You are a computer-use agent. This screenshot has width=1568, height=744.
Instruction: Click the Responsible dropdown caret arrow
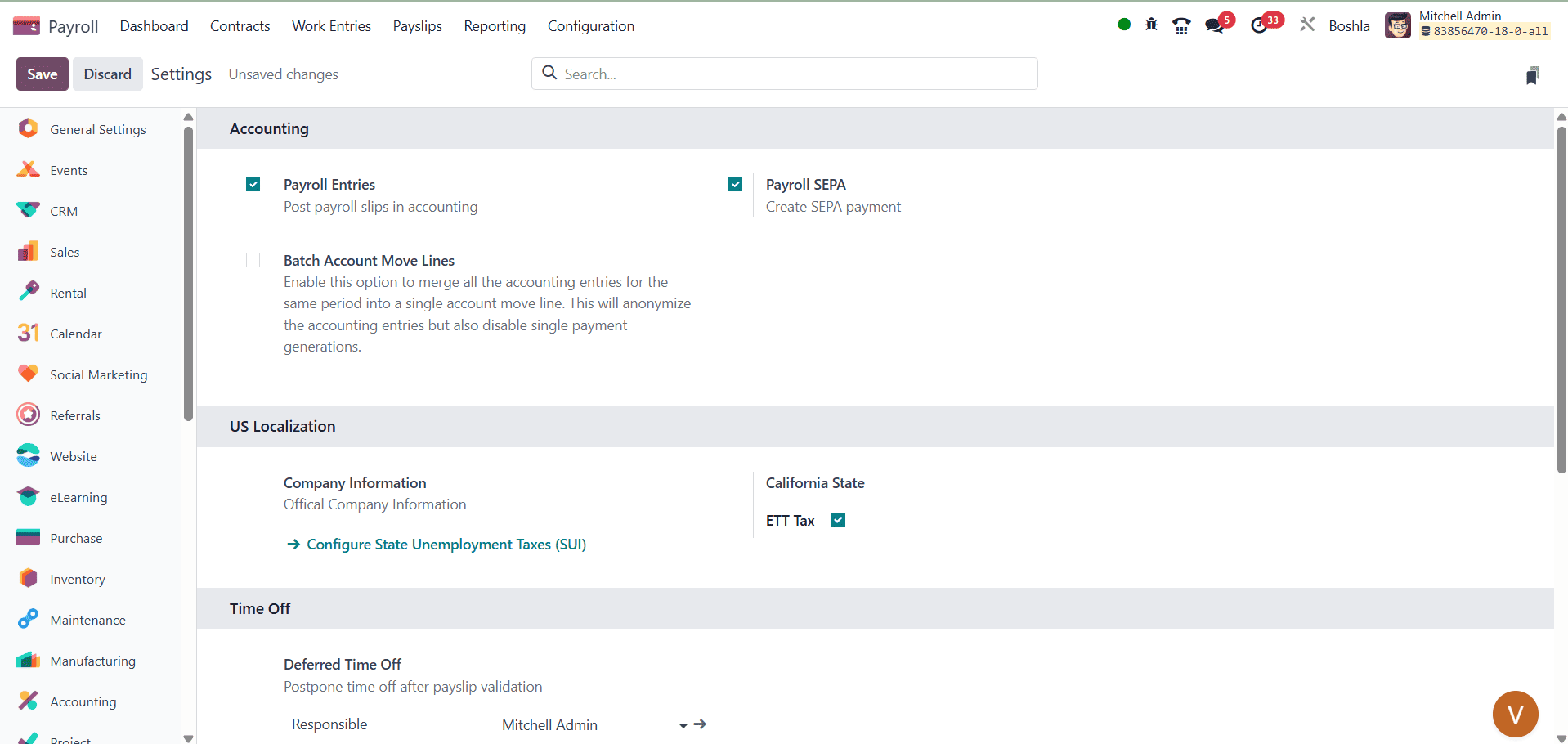pos(683,726)
